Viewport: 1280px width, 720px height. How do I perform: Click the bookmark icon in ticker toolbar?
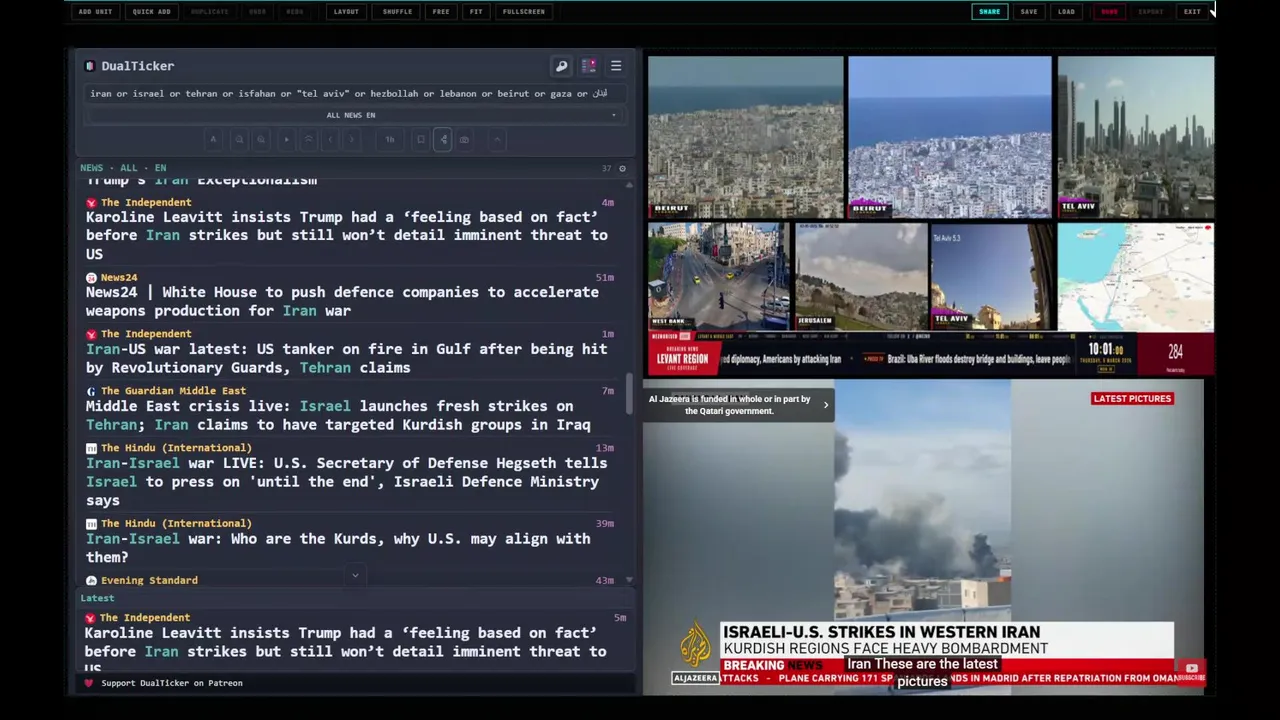tap(421, 140)
